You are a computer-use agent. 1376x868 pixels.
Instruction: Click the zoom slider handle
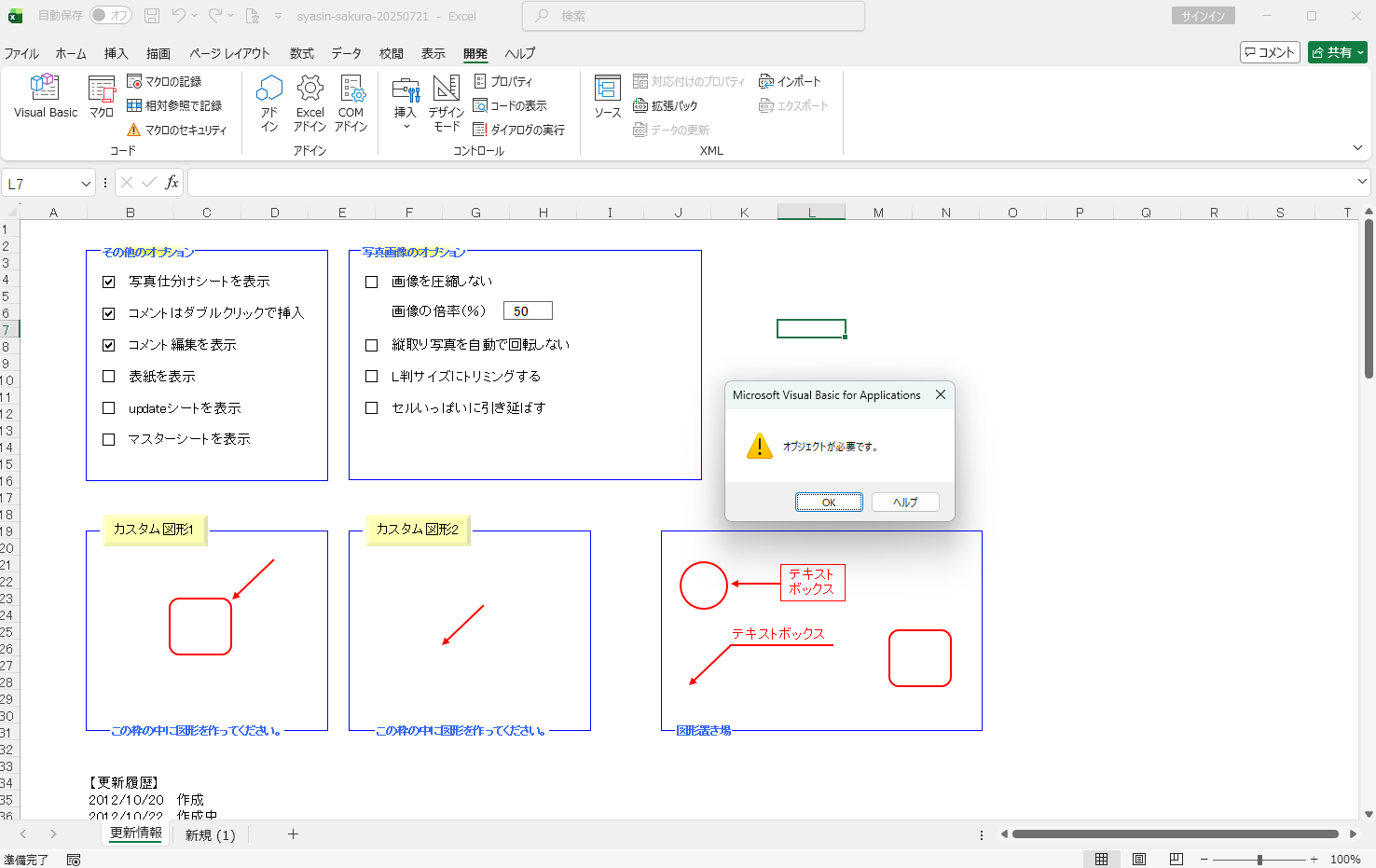pos(1259,860)
